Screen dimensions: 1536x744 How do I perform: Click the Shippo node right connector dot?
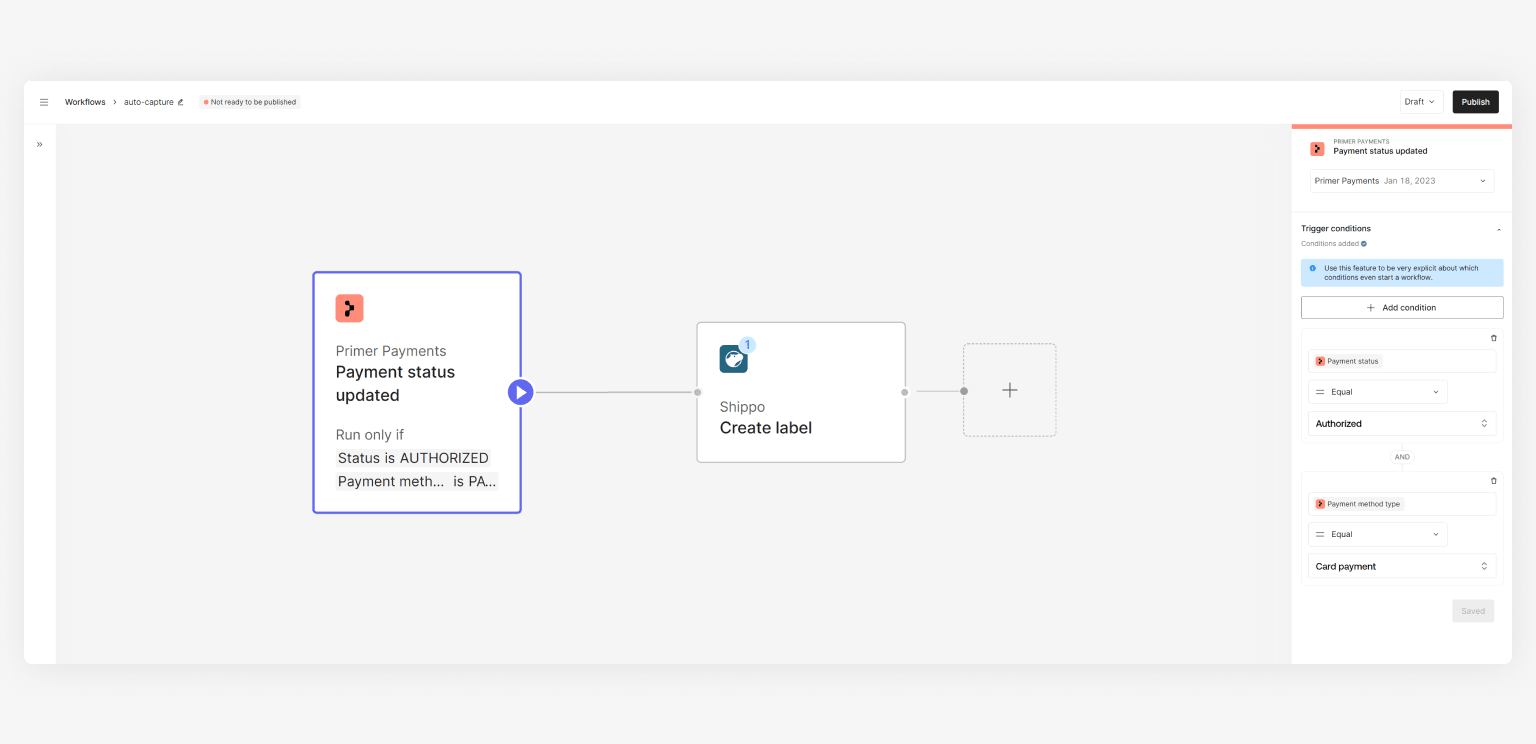tap(904, 392)
